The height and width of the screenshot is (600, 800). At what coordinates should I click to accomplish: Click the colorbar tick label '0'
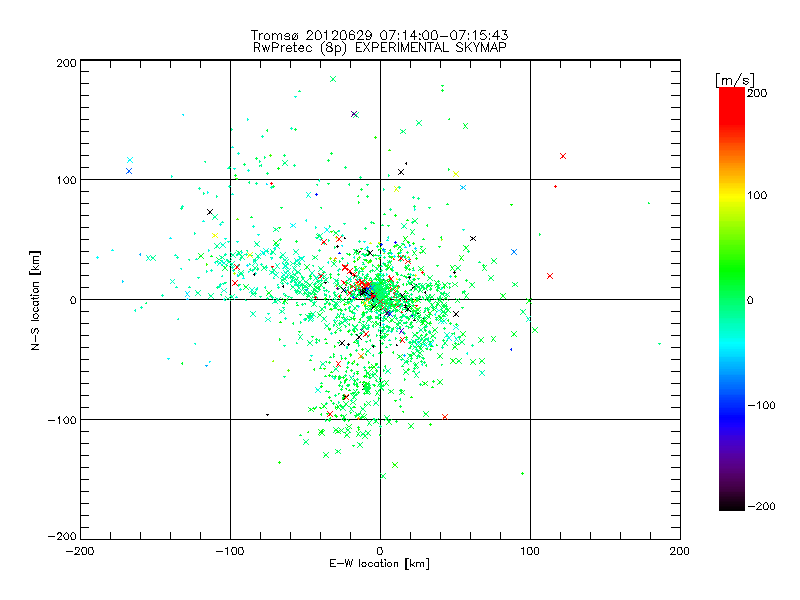[x=750, y=300]
